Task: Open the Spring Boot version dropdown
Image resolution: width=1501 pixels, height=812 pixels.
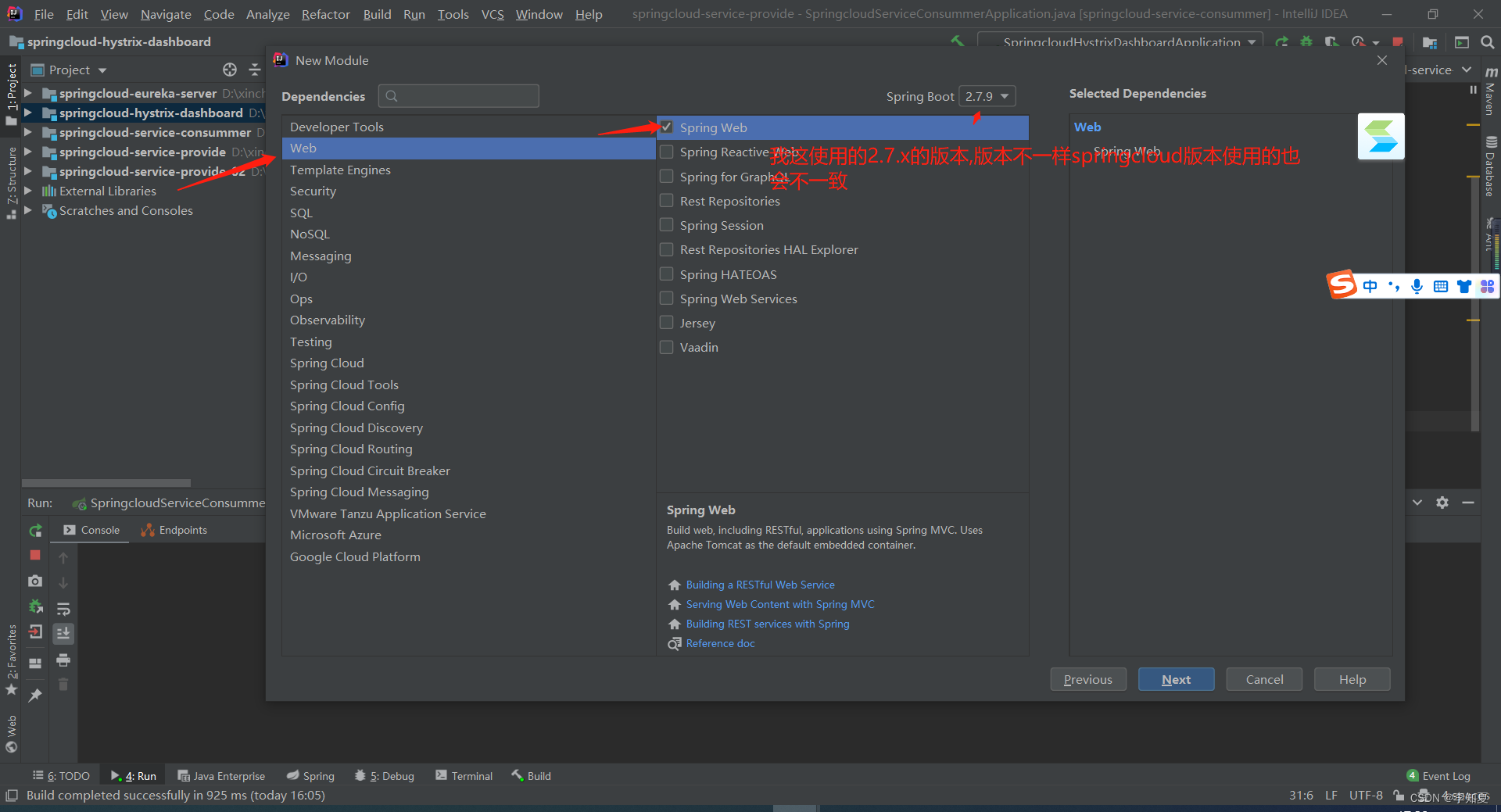Action: (987, 96)
